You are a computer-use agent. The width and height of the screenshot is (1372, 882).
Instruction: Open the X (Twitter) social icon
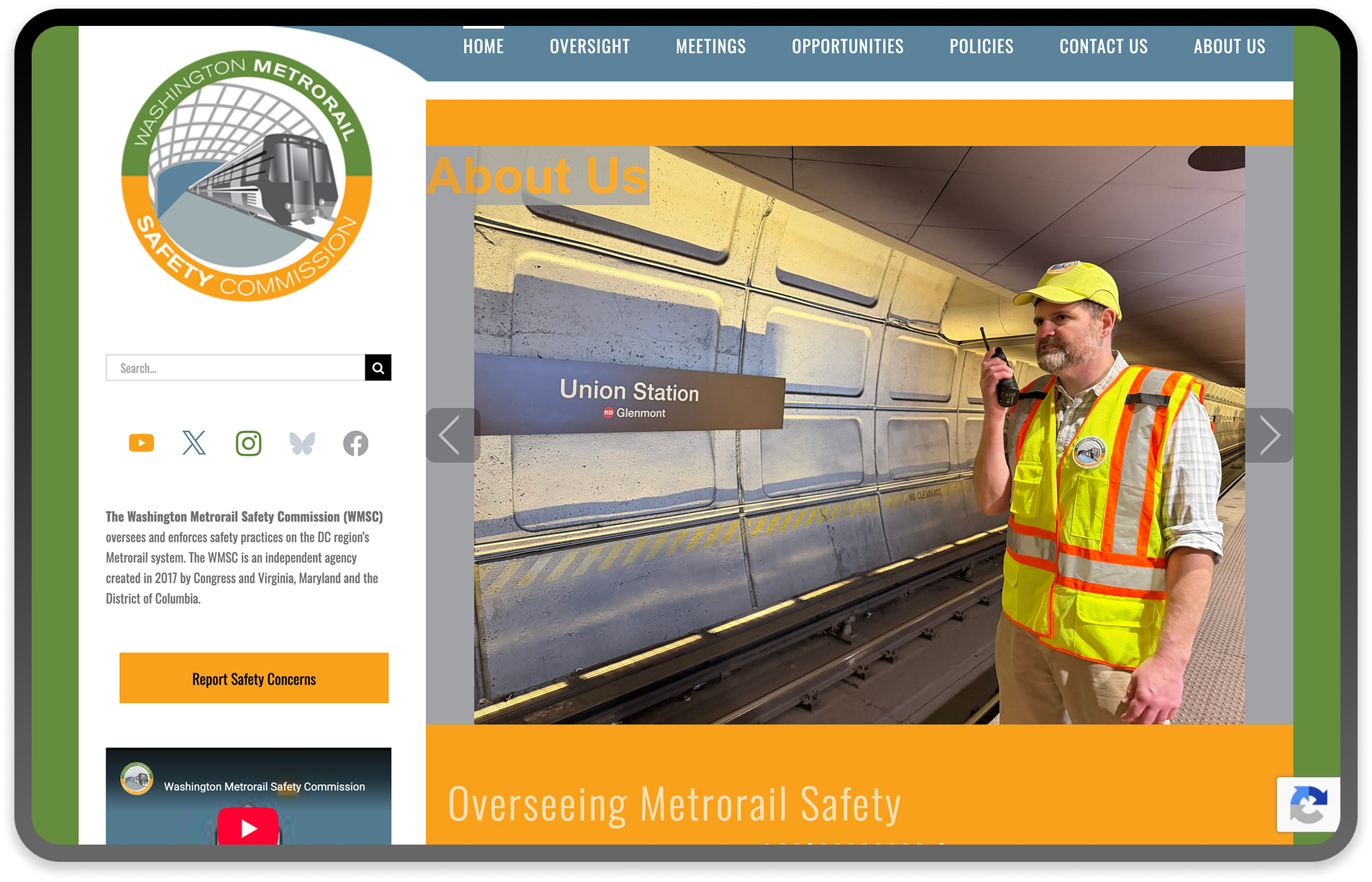[194, 443]
